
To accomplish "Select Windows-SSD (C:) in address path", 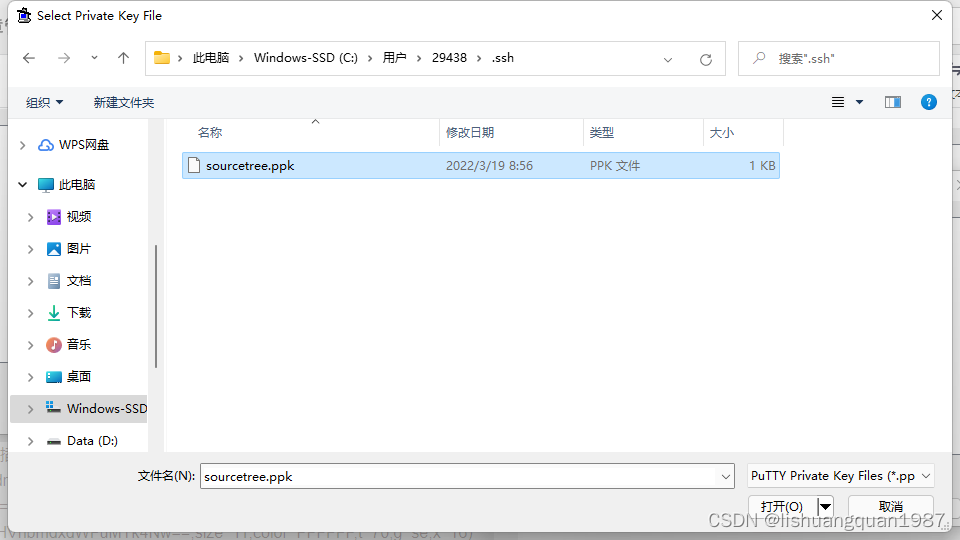I will (306, 58).
